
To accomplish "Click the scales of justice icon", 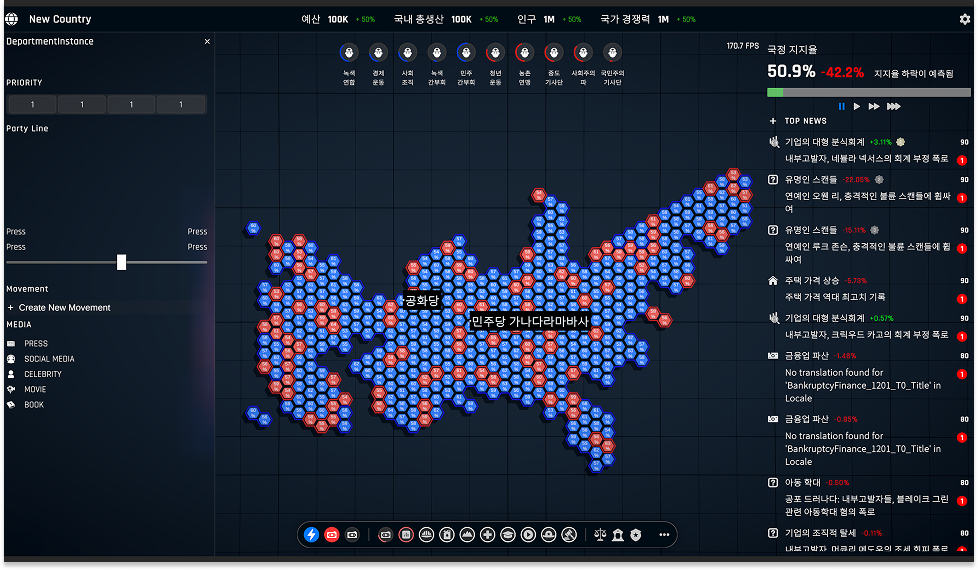I will tap(600, 535).
